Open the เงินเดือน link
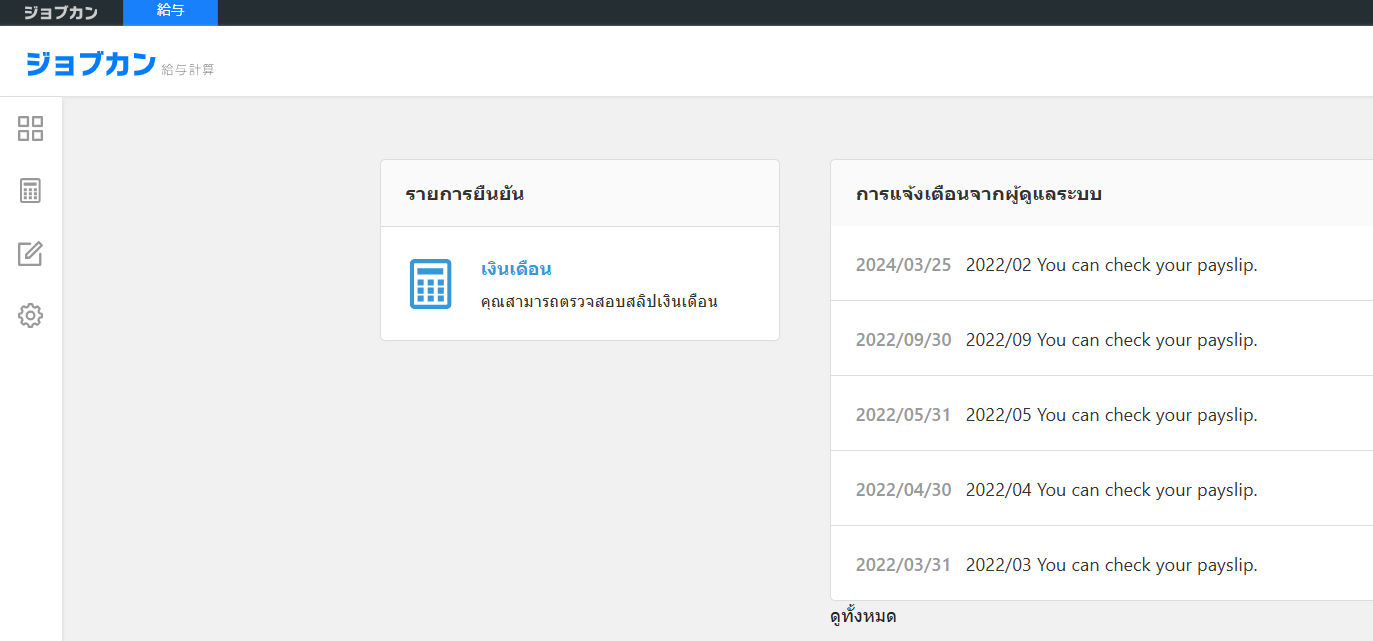This screenshot has height=641, width=1373. coord(516,269)
